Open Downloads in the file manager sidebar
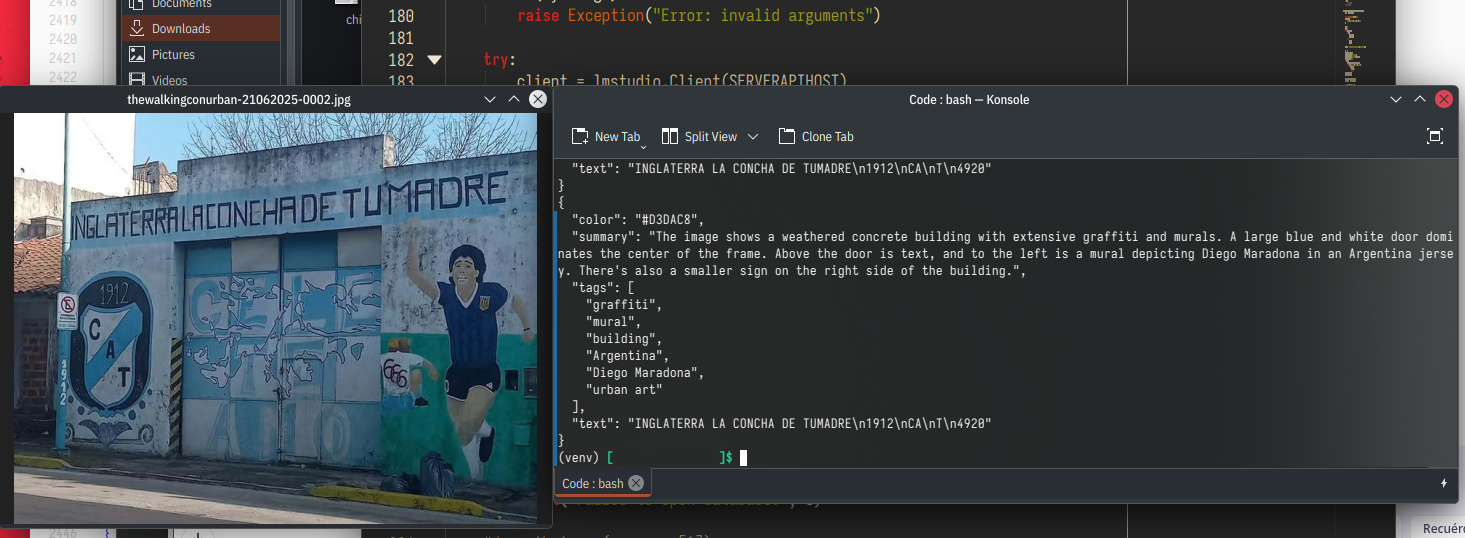1465x538 pixels. (x=201, y=29)
